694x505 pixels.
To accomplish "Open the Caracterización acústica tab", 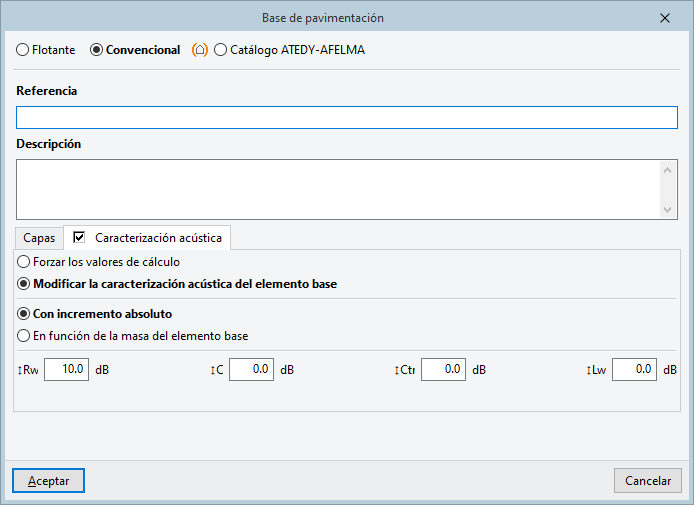I will coord(158,239).
